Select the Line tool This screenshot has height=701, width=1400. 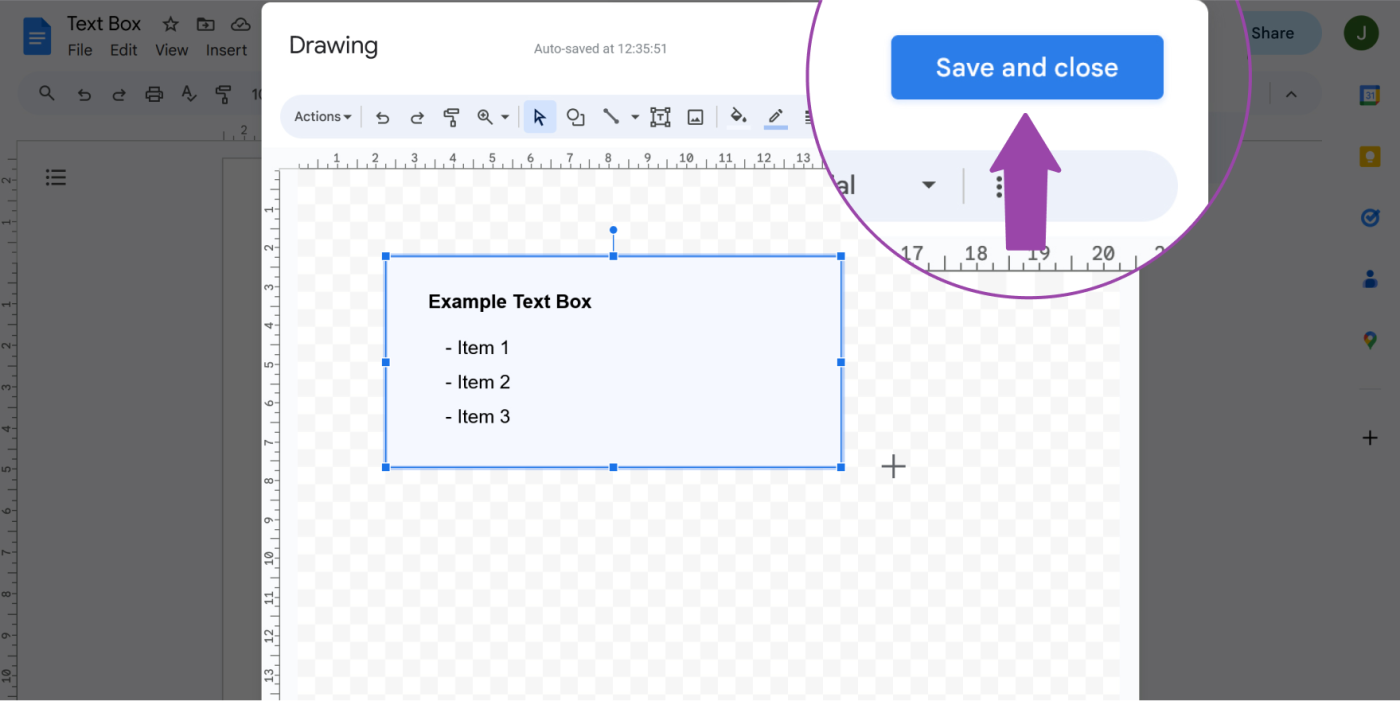[611, 117]
